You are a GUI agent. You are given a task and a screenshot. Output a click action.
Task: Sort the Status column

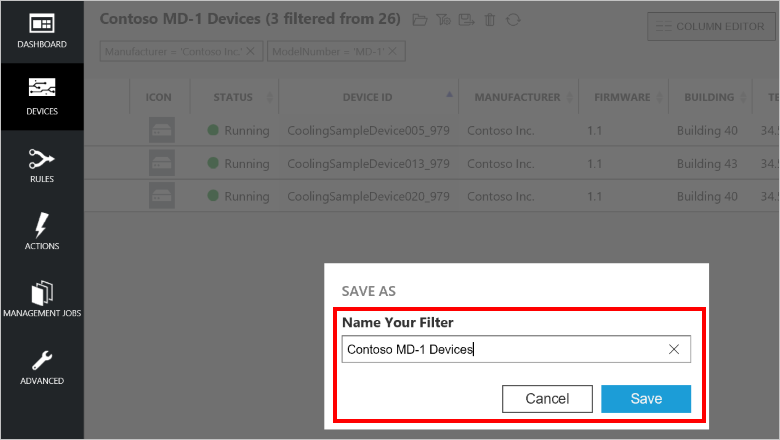(234, 97)
